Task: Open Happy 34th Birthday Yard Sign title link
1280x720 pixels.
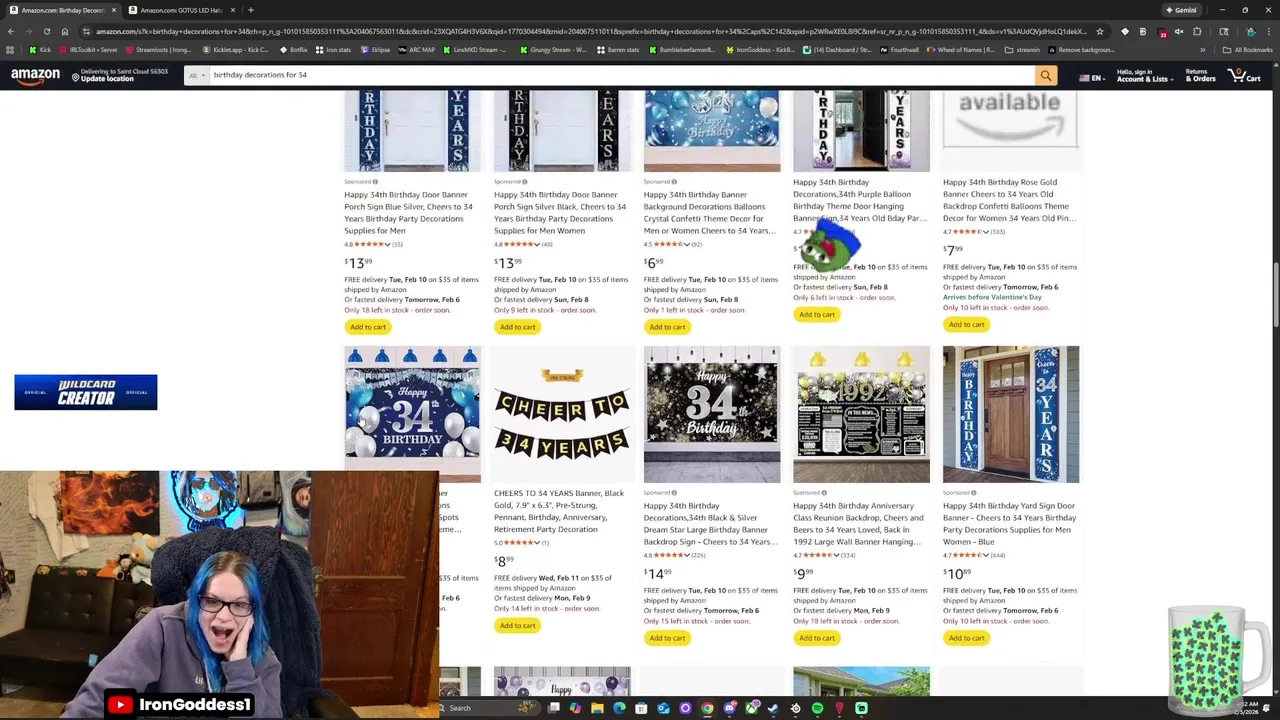Action: (x=1009, y=524)
